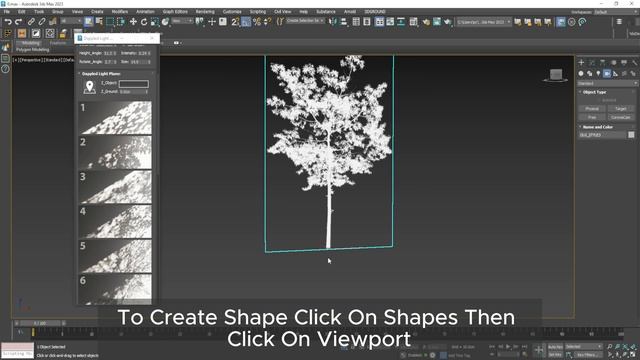640x360 pixels.
Task: Open the Group menu
Action: (58, 11)
